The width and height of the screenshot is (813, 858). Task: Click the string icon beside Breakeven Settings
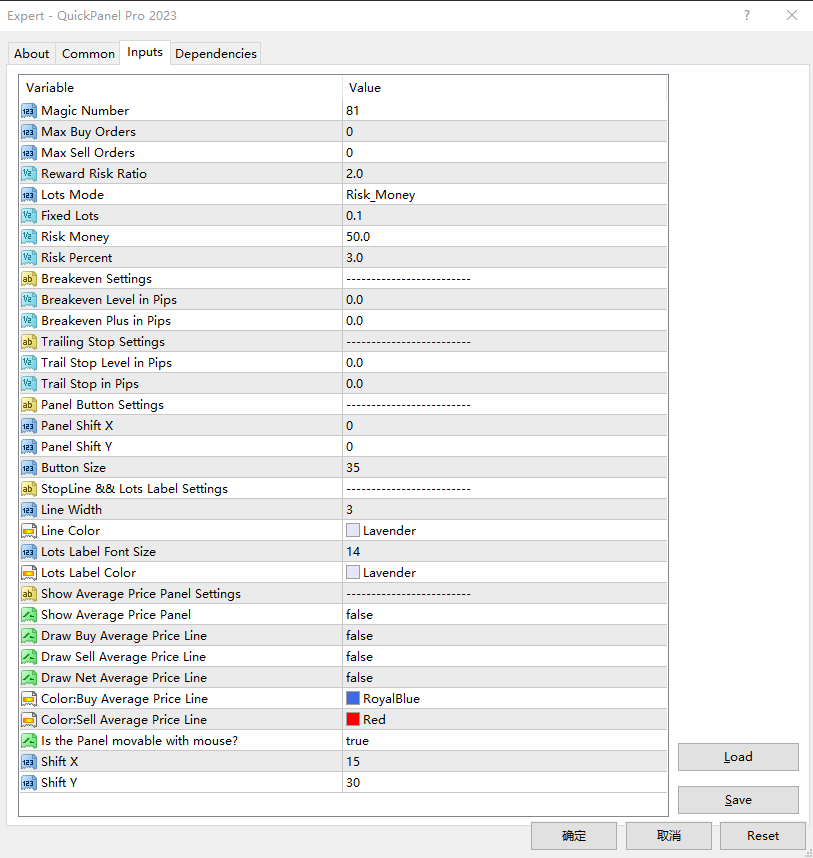coord(29,279)
